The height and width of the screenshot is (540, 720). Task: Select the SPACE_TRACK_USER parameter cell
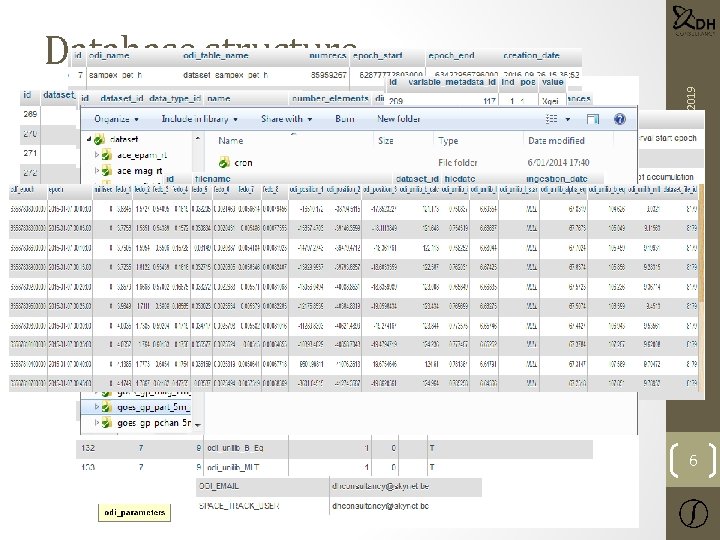click(239, 506)
